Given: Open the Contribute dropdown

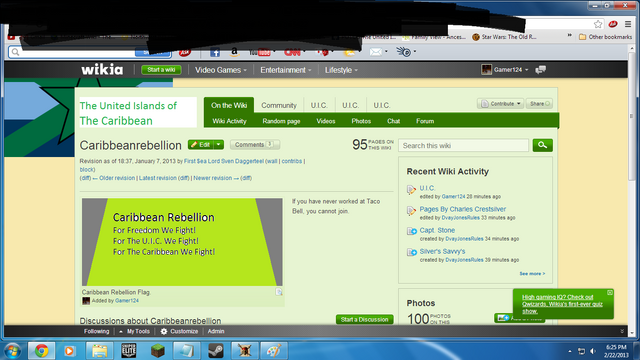Looking at the screenshot, I should (500, 104).
